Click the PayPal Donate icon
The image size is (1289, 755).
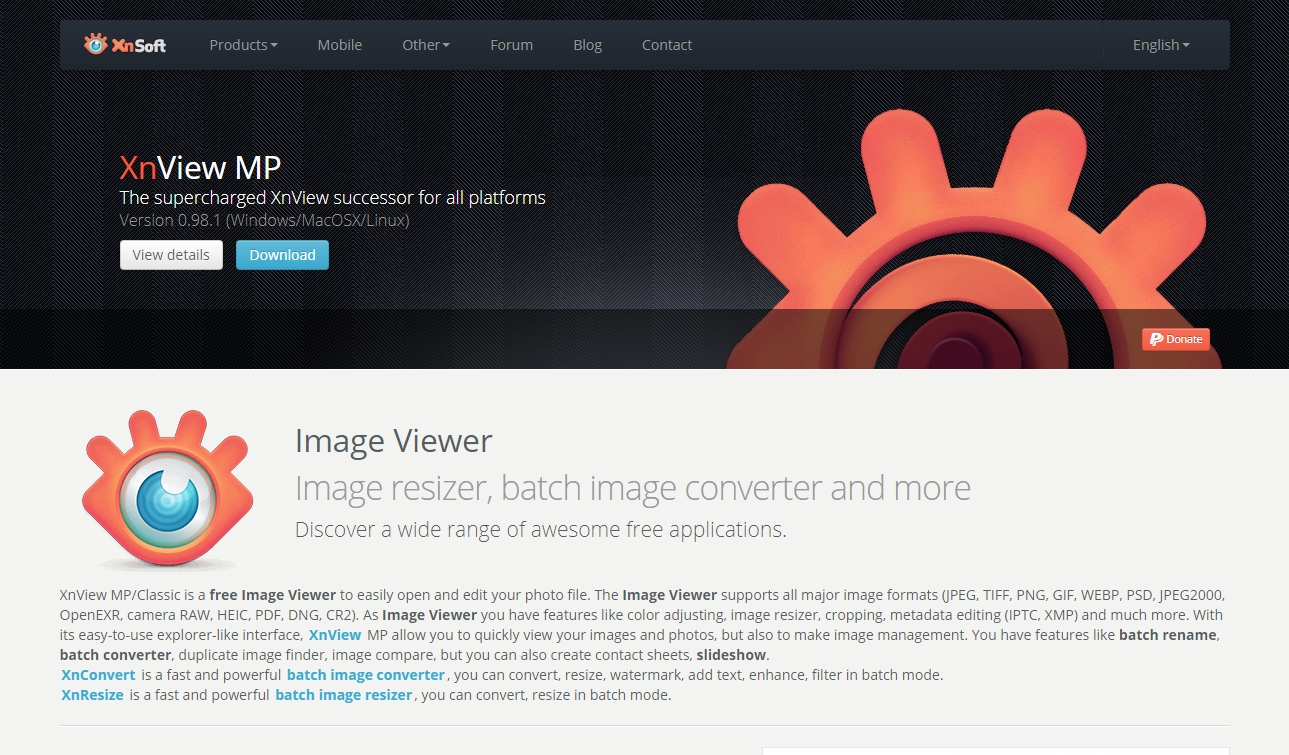(1175, 339)
